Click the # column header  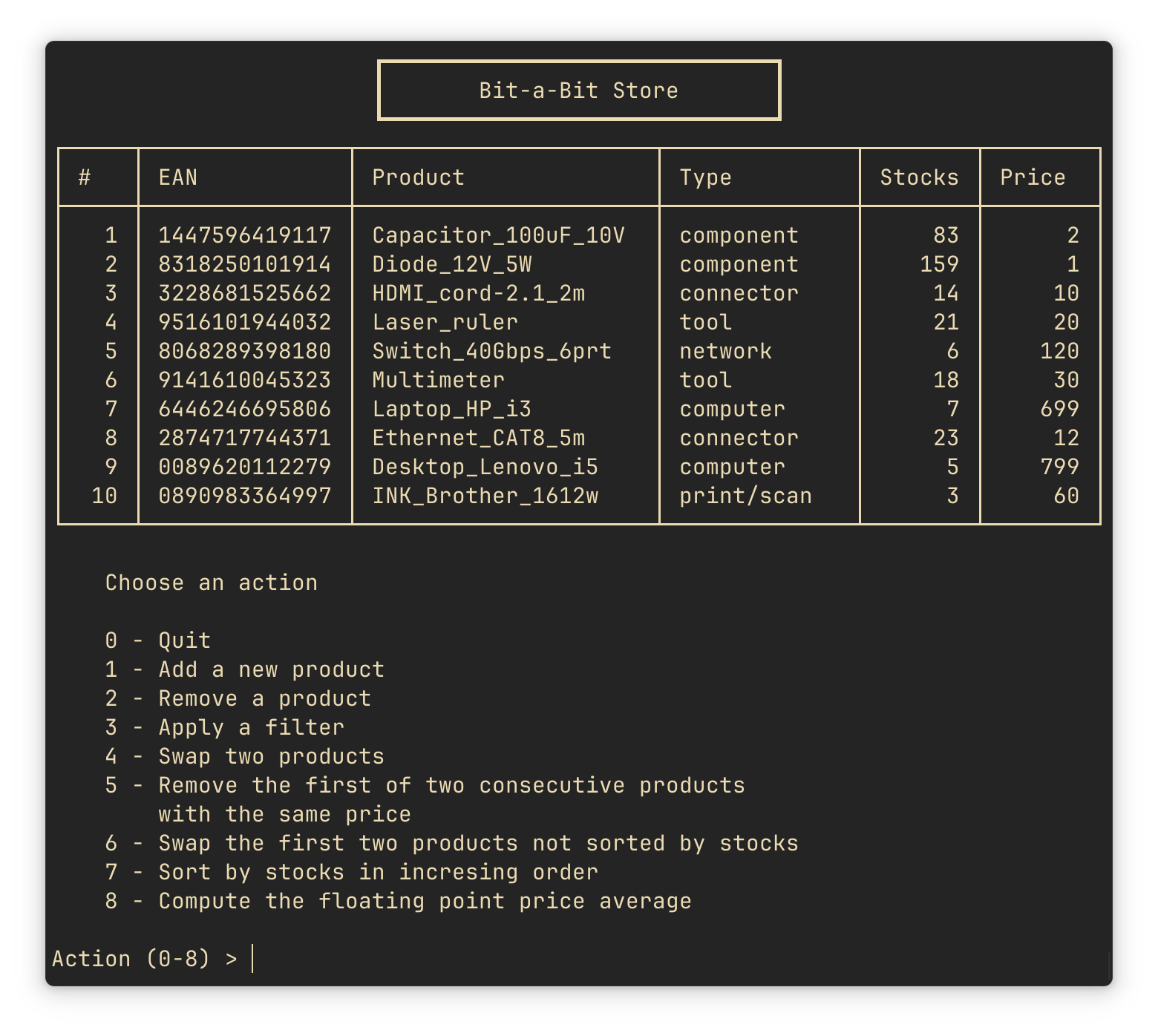pos(85,177)
